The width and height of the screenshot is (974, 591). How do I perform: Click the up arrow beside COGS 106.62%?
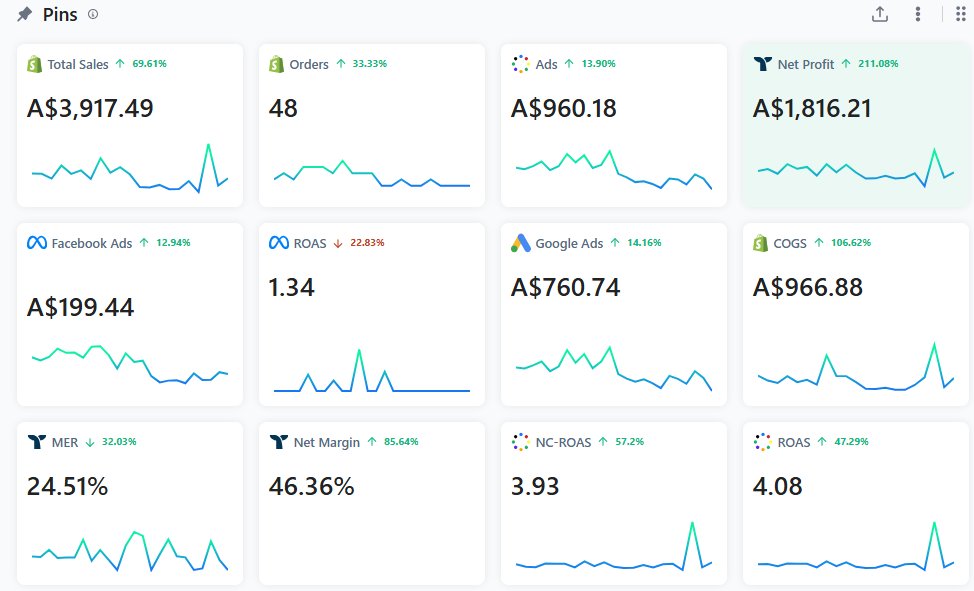coord(819,242)
